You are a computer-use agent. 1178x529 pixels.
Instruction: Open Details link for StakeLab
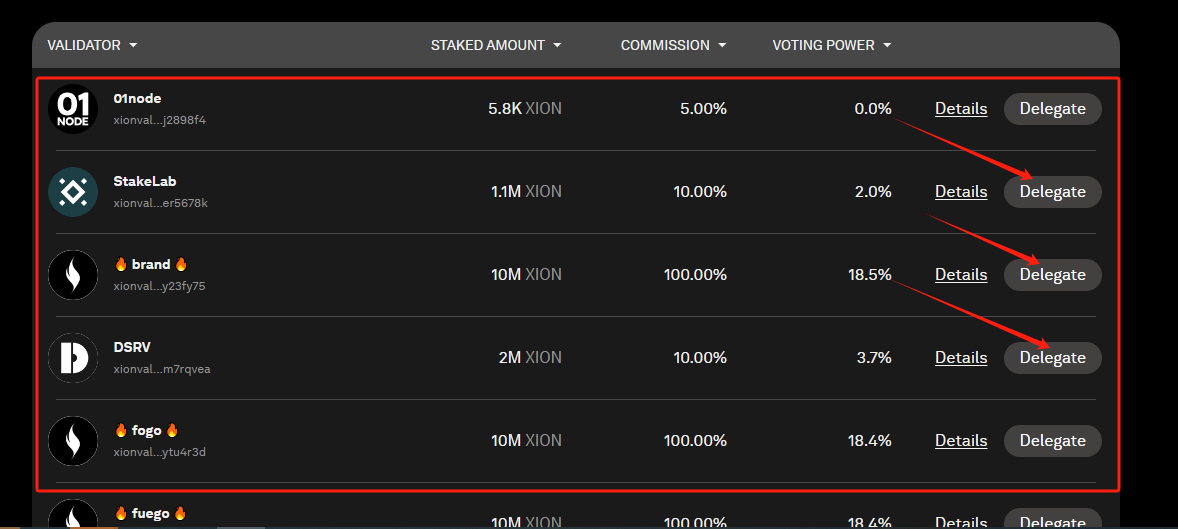(961, 192)
